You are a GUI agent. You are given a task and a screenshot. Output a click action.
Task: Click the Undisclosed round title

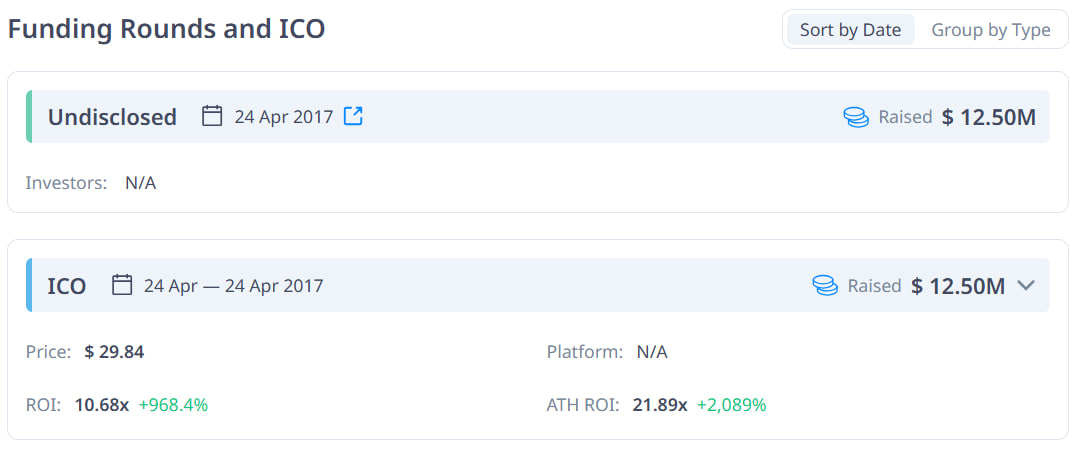click(112, 117)
